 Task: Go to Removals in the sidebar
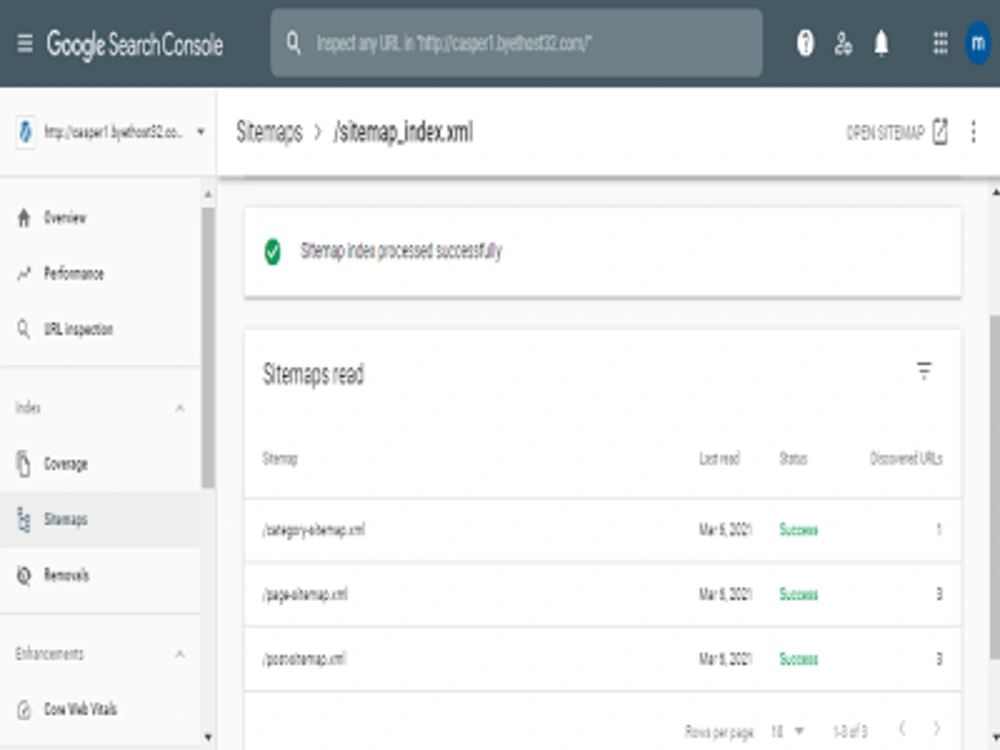(x=66, y=575)
